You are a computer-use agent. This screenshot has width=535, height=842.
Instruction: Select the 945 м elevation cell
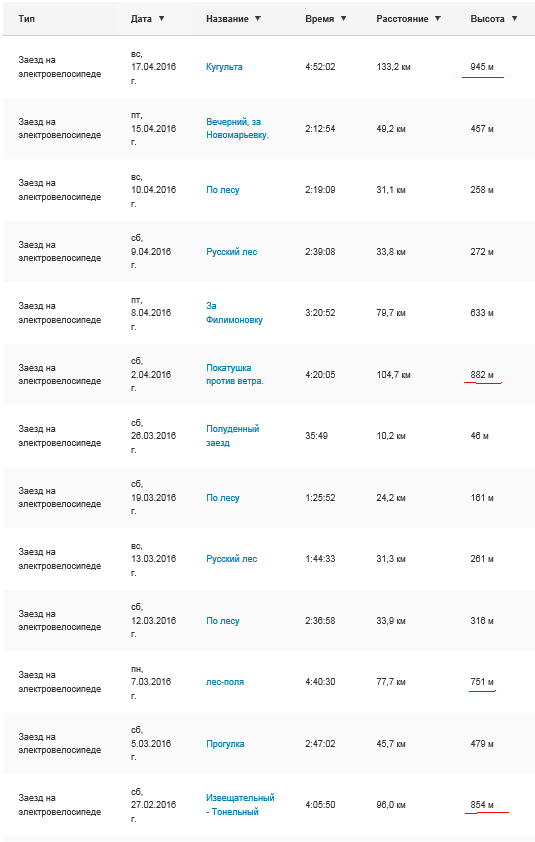[482, 67]
